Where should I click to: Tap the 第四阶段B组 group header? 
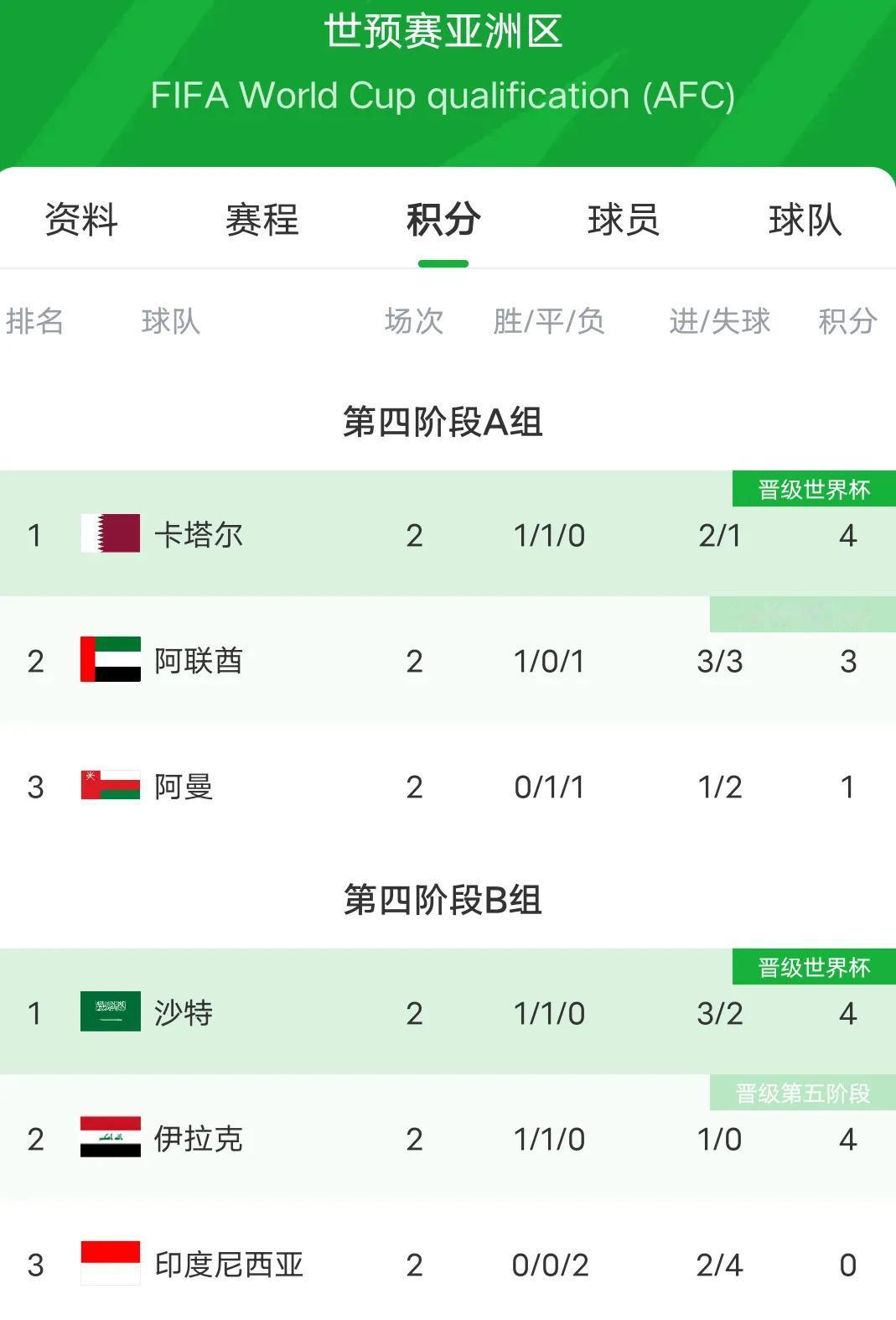tap(443, 900)
